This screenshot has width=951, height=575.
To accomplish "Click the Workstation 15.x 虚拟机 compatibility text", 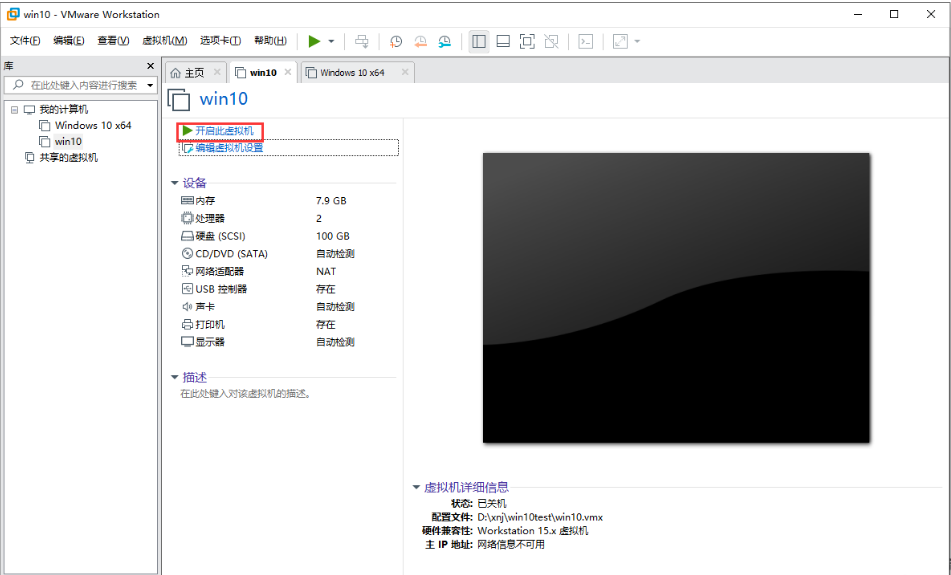I will pyautogui.click(x=533, y=531).
